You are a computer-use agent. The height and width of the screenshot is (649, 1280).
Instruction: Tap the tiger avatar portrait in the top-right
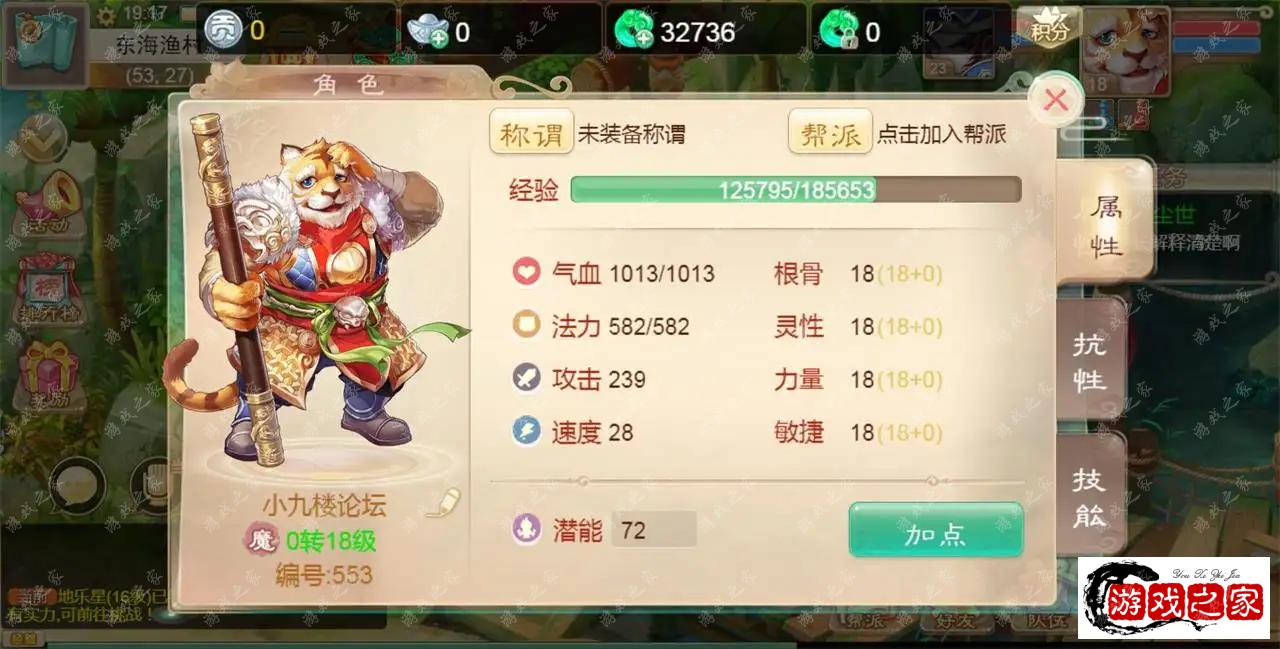(x=1125, y=51)
